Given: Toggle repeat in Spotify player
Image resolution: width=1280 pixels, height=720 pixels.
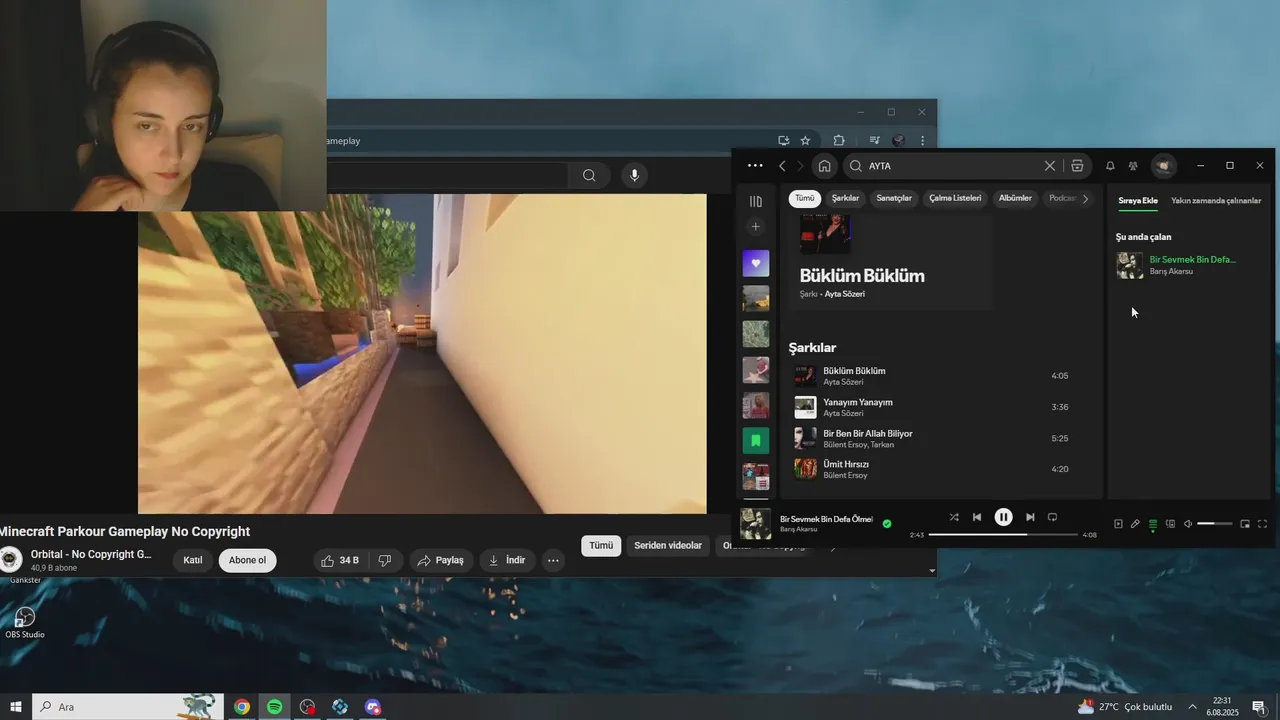Looking at the screenshot, I should coord(1052,517).
